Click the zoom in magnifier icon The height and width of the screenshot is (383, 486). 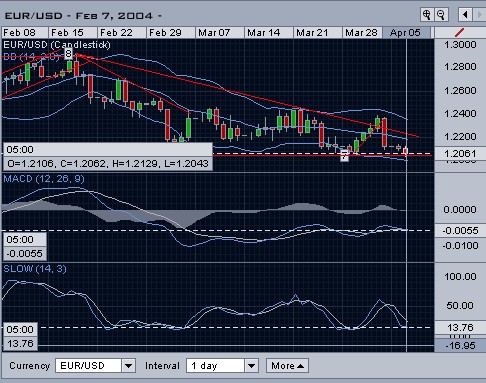[x=427, y=15]
